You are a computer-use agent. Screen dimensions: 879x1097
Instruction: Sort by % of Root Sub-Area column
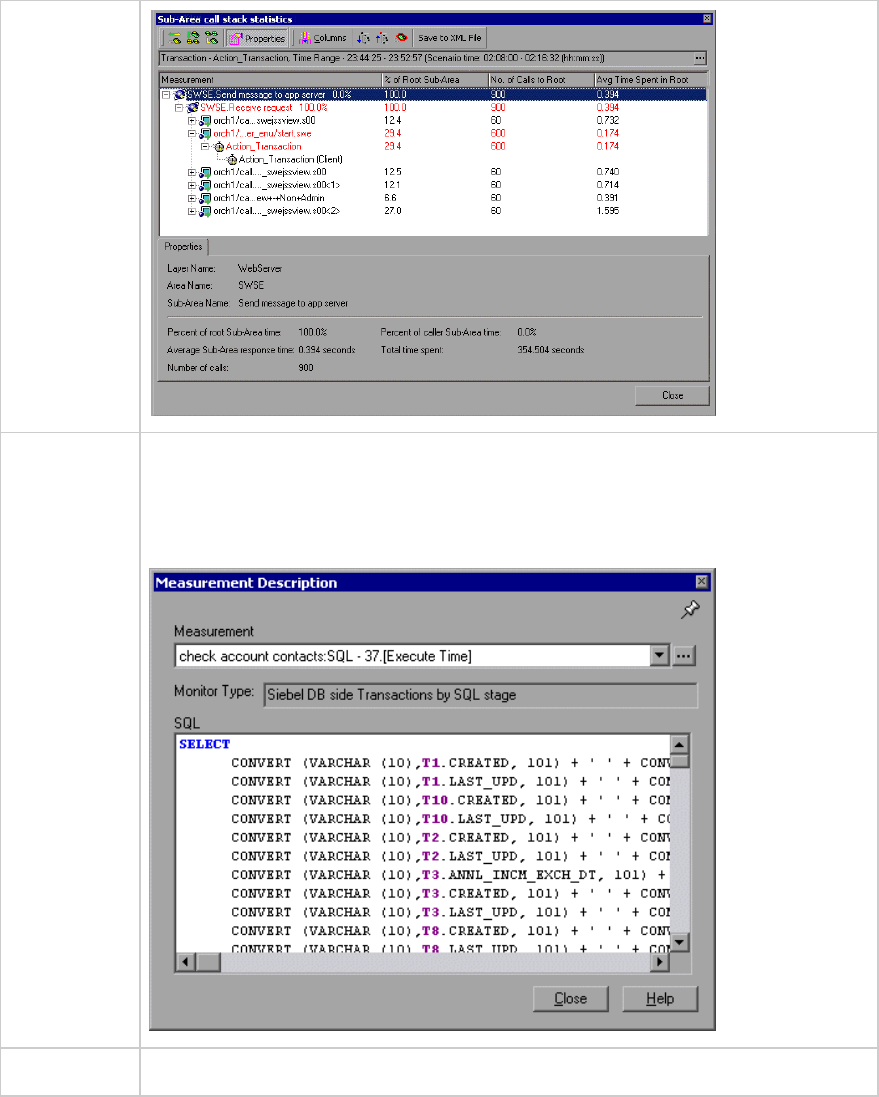tap(435, 80)
